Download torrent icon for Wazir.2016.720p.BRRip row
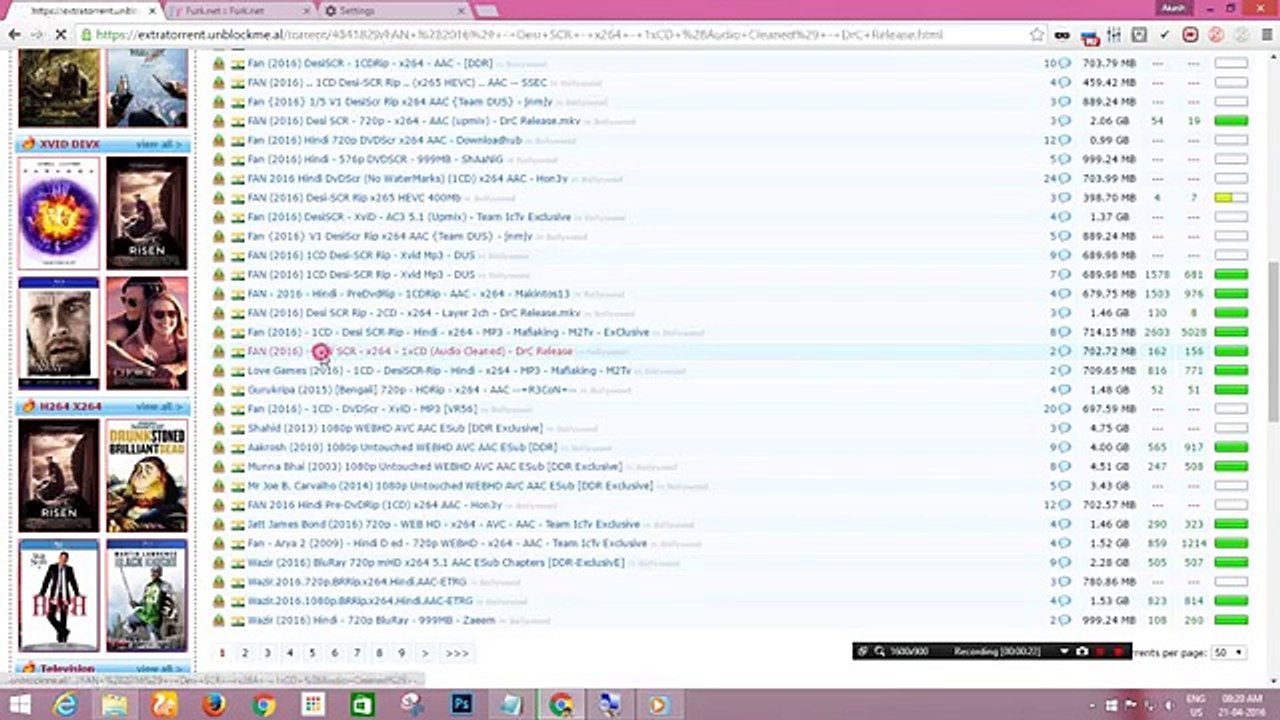Screen dimensions: 1280x720 coord(219,581)
